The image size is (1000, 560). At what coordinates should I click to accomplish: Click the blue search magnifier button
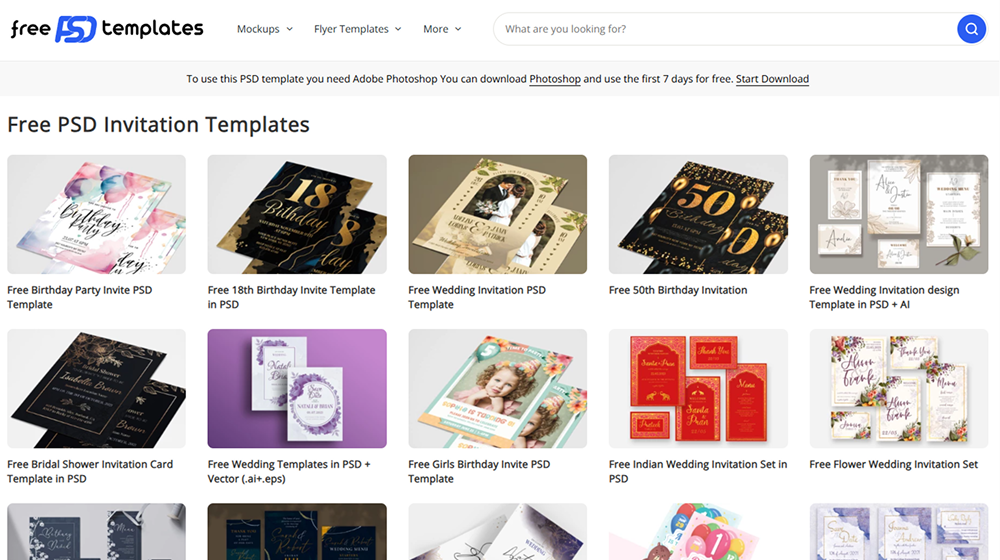(971, 29)
